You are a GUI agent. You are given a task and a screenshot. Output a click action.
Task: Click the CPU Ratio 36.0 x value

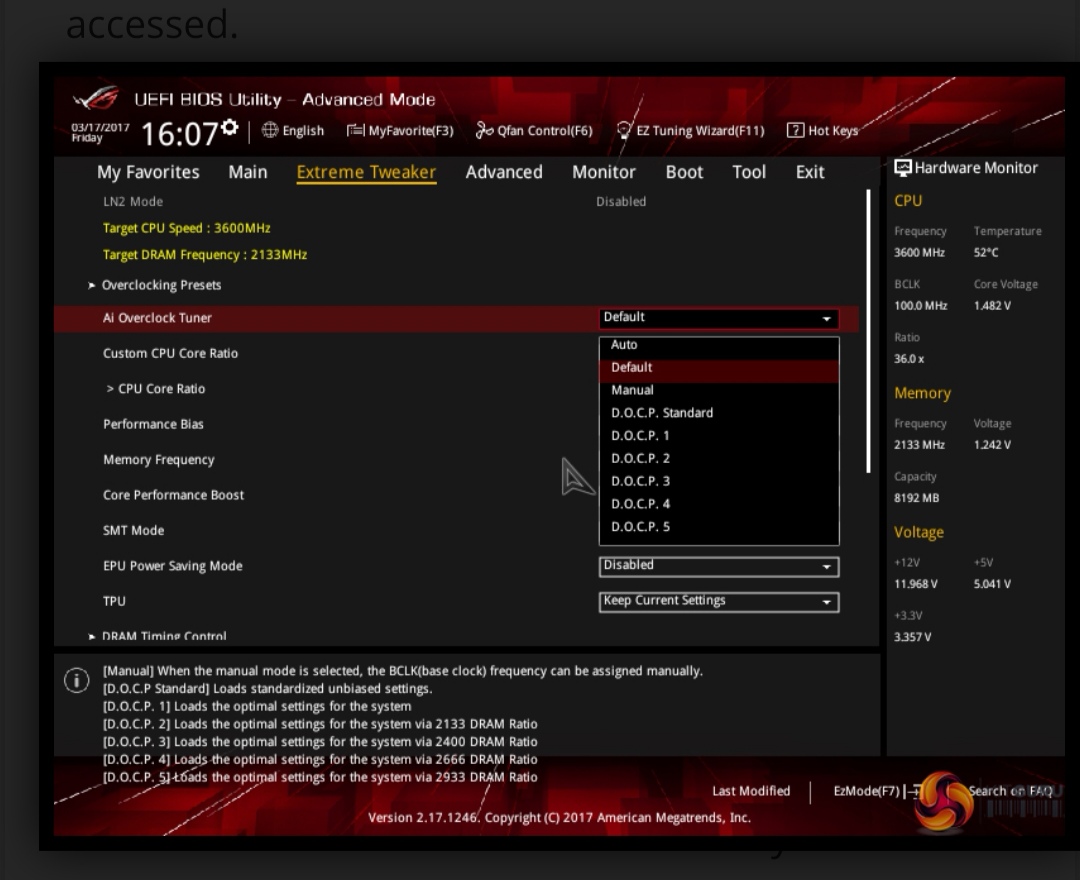(908, 359)
